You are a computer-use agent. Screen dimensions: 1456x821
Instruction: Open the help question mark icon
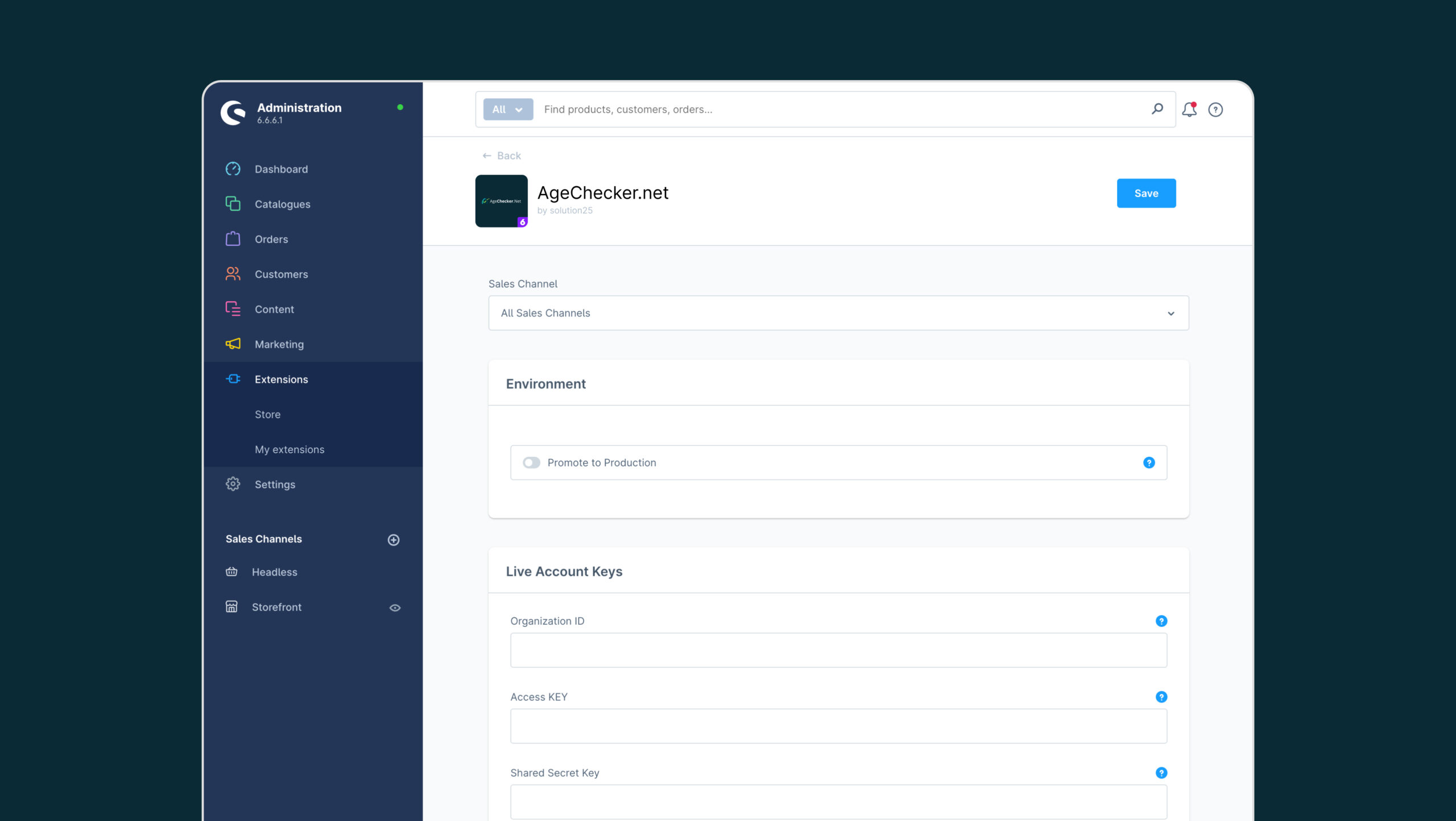pyautogui.click(x=1215, y=109)
